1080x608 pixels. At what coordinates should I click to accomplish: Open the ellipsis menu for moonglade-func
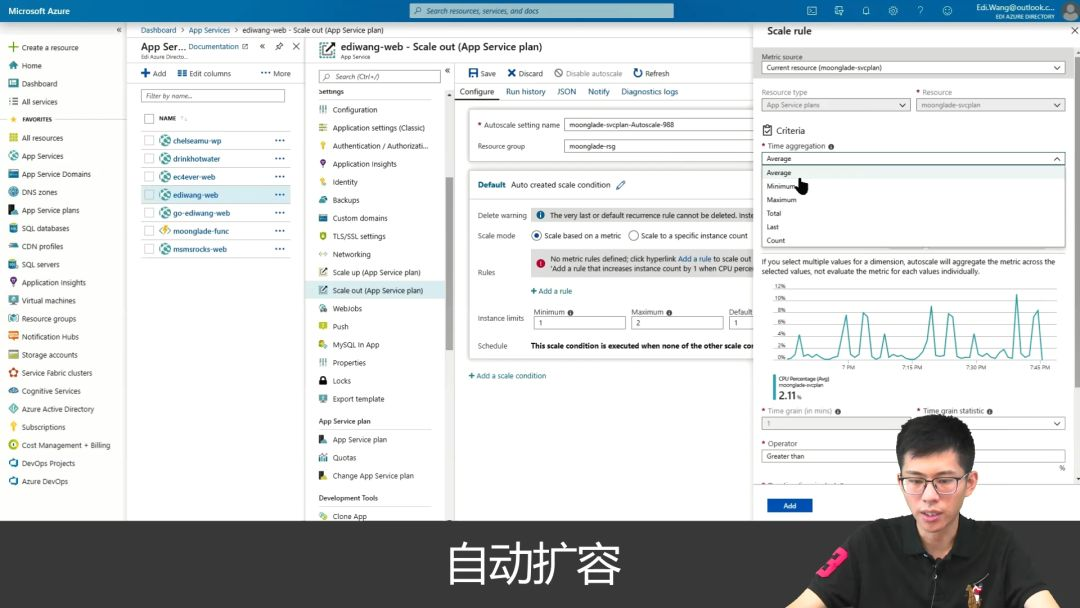(x=280, y=231)
